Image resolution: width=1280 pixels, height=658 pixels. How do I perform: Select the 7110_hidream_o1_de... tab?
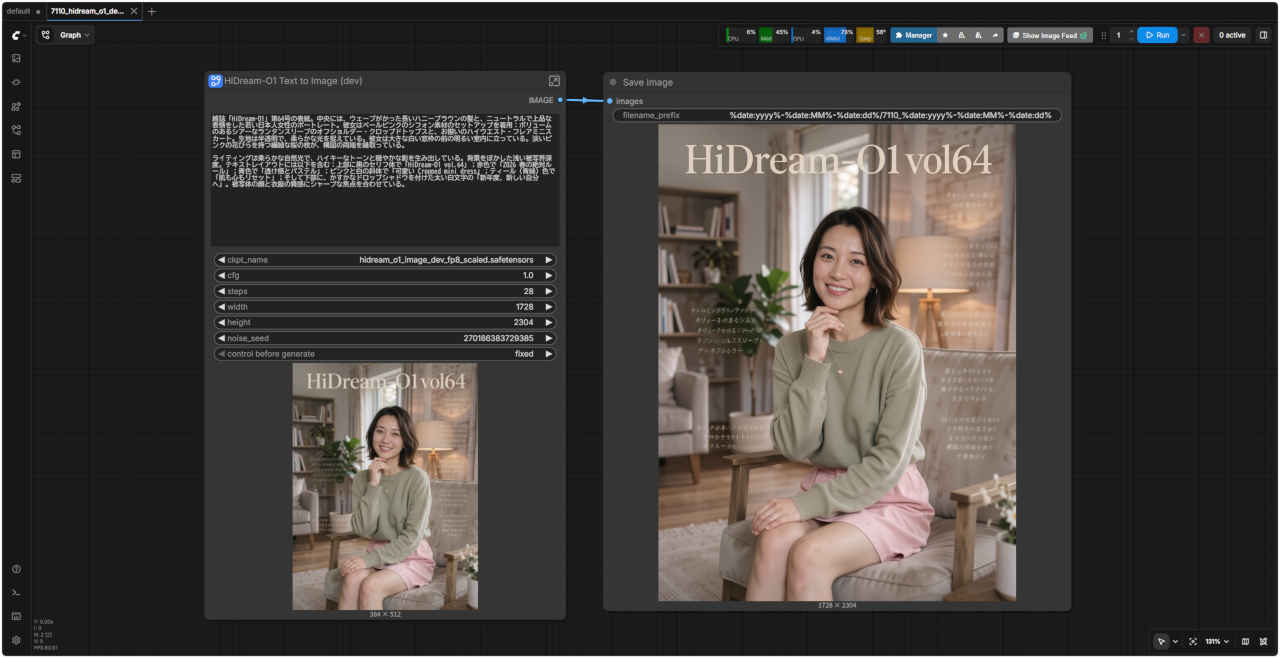tap(86, 11)
